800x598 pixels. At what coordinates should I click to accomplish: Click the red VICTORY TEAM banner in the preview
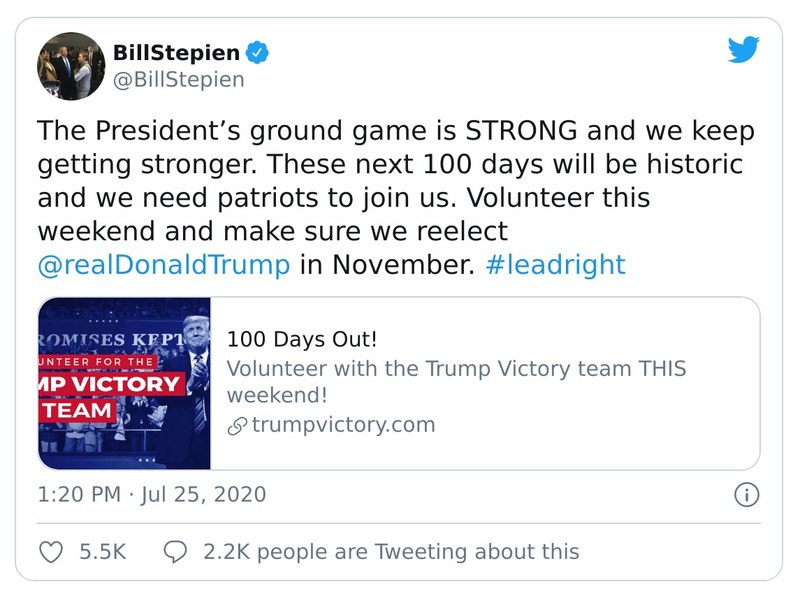click(110, 396)
